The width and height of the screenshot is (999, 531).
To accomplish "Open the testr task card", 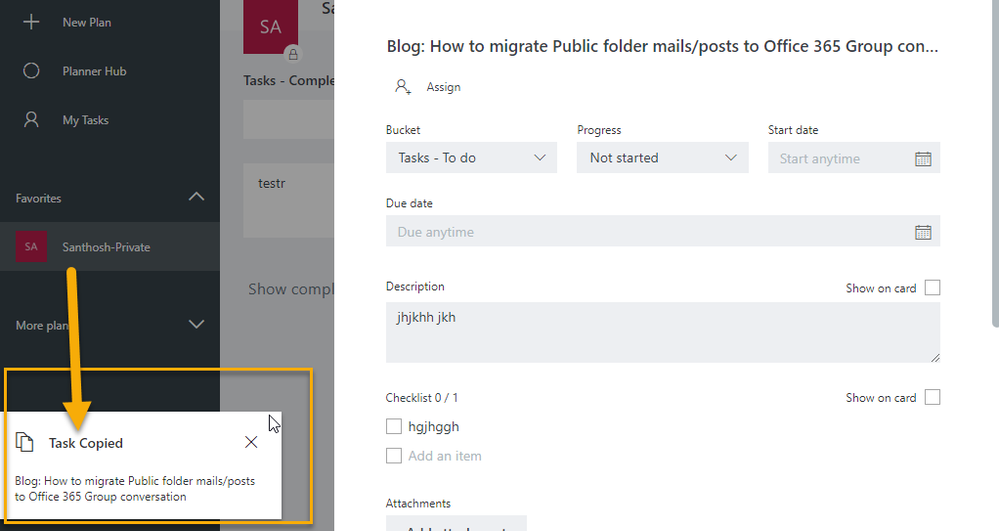I will (289, 200).
